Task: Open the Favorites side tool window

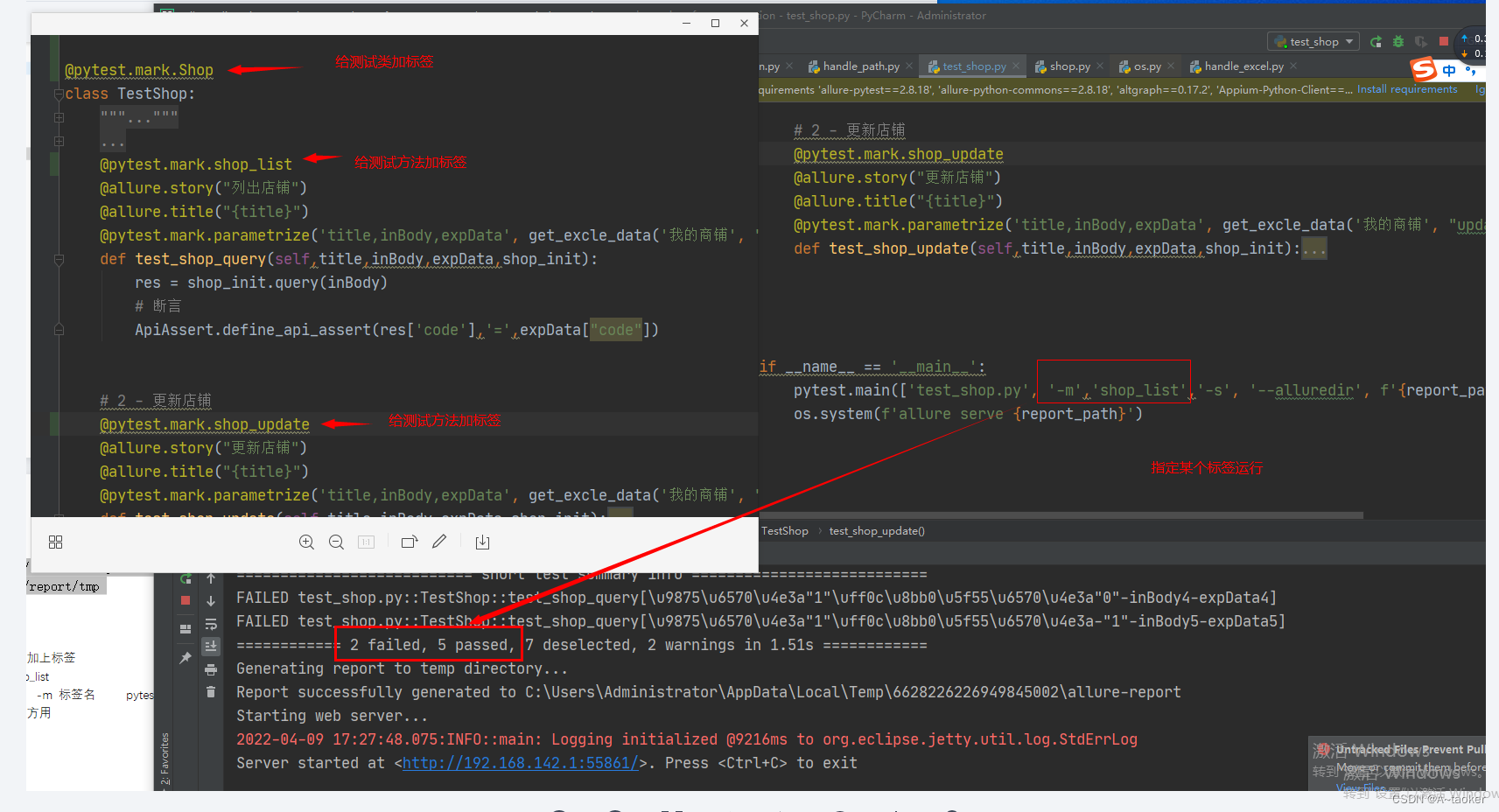Action: click(x=165, y=759)
